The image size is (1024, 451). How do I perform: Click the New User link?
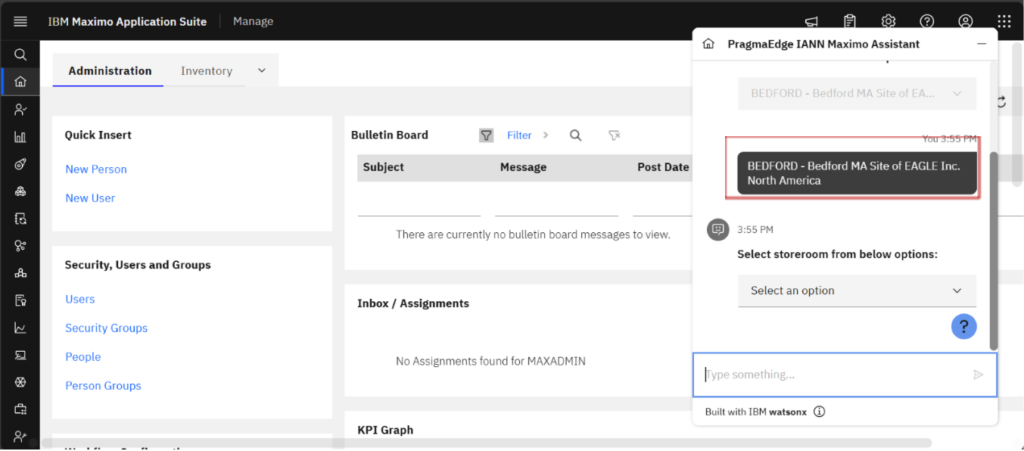click(x=90, y=198)
